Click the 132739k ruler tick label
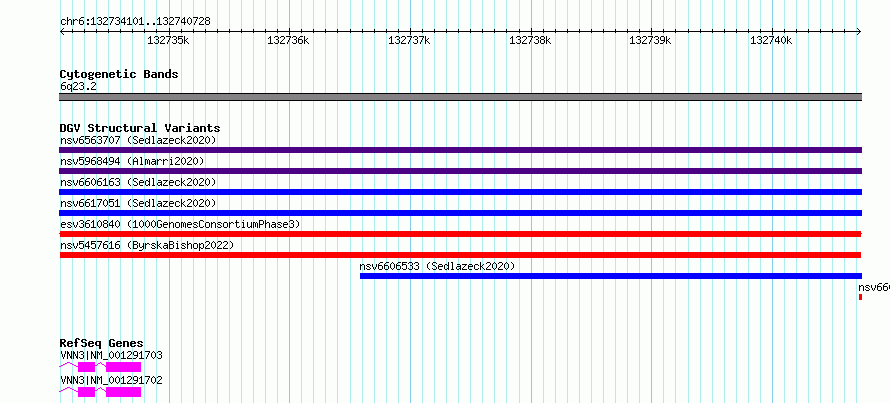The image size is (890, 403). click(x=650, y=40)
